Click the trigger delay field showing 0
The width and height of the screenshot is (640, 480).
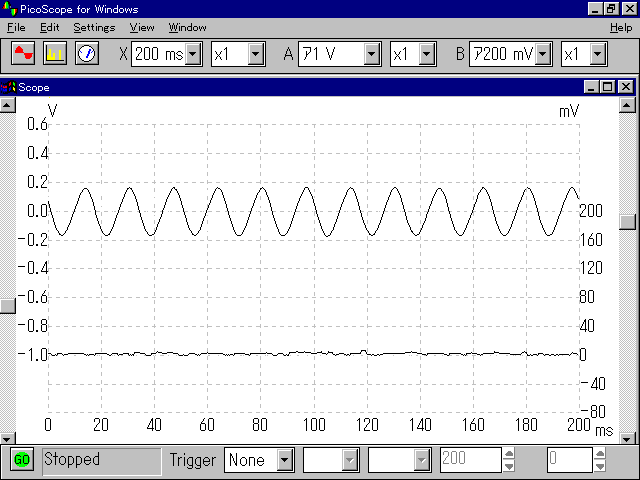pos(569,460)
